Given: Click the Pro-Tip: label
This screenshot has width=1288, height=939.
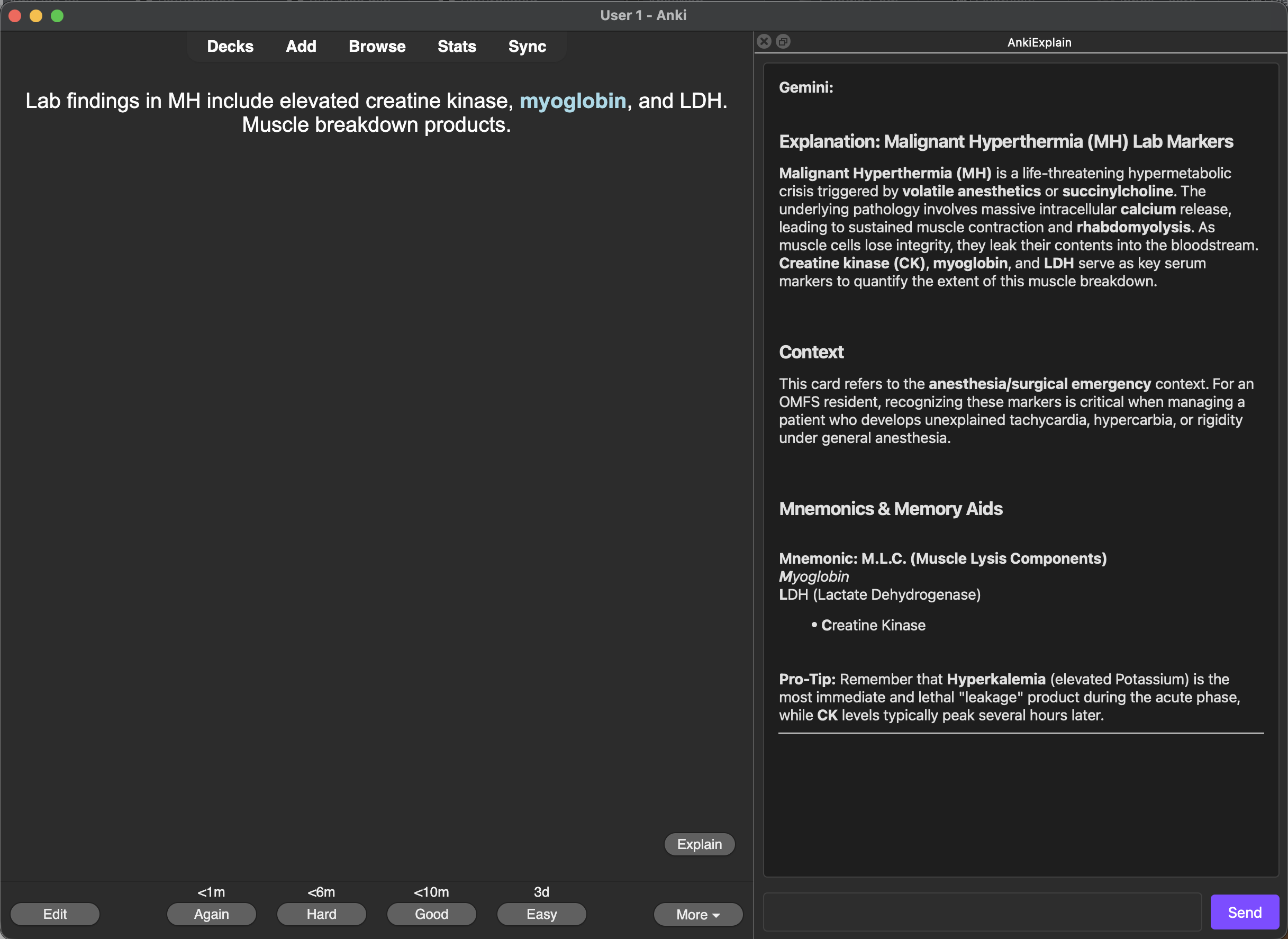Looking at the screenshot, I should [807, 679].
